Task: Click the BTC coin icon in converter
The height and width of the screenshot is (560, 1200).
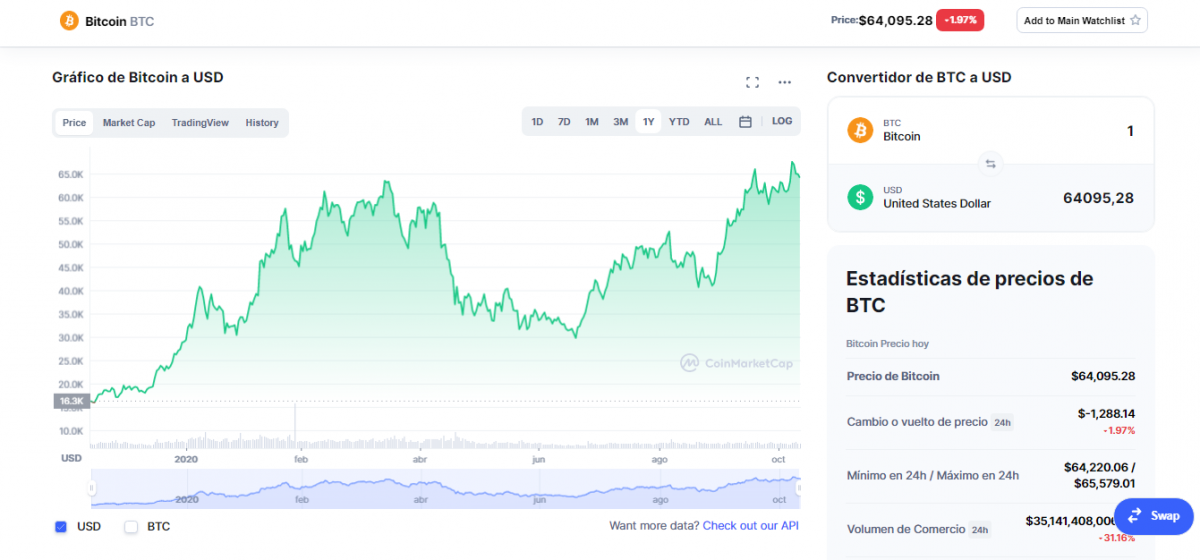Action: click(860, 130)
